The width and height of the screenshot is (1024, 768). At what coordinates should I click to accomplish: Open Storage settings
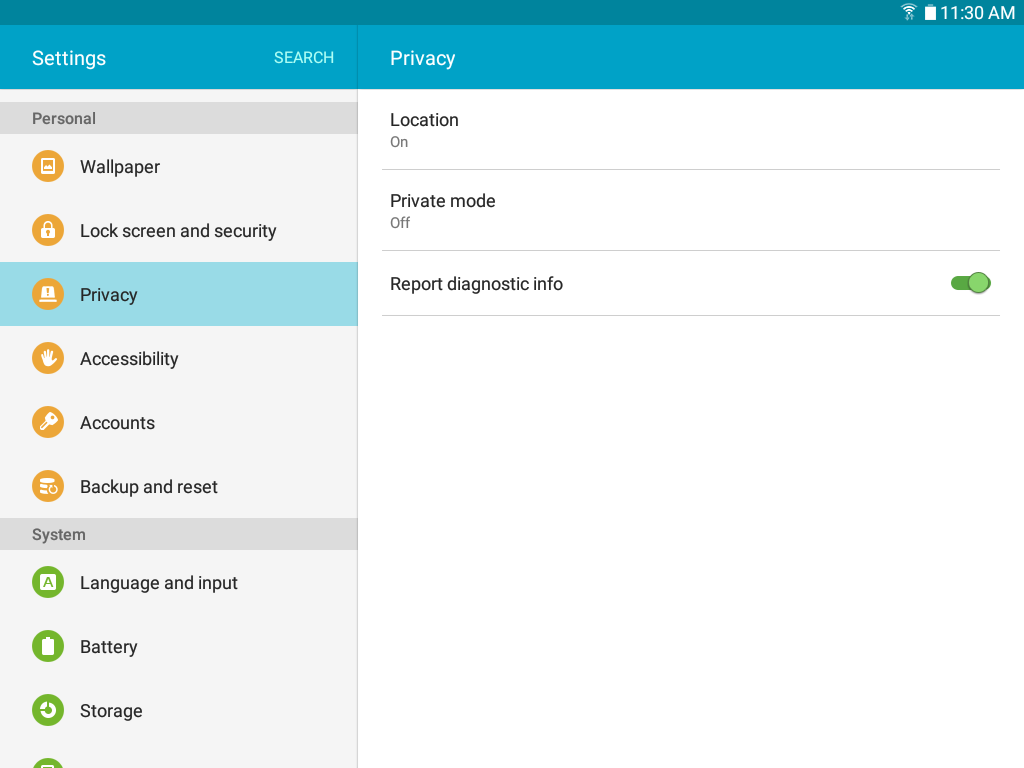click(x=179, y=710)
